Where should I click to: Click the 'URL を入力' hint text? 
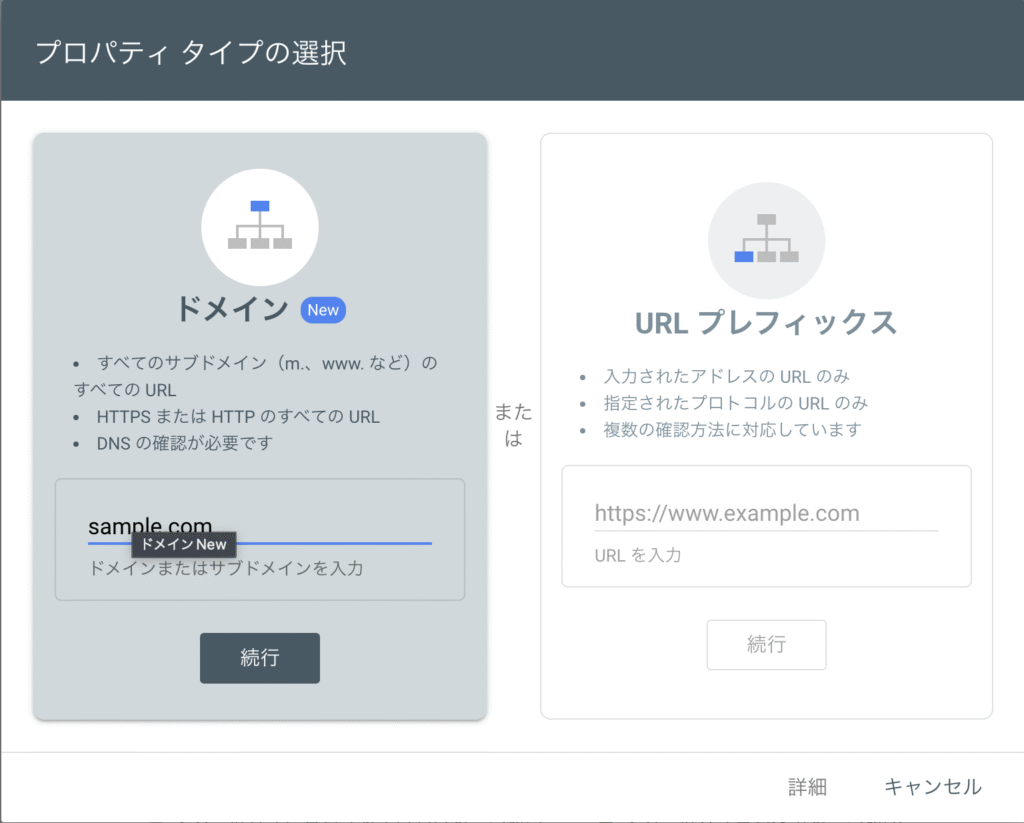(x=637, y=555)
